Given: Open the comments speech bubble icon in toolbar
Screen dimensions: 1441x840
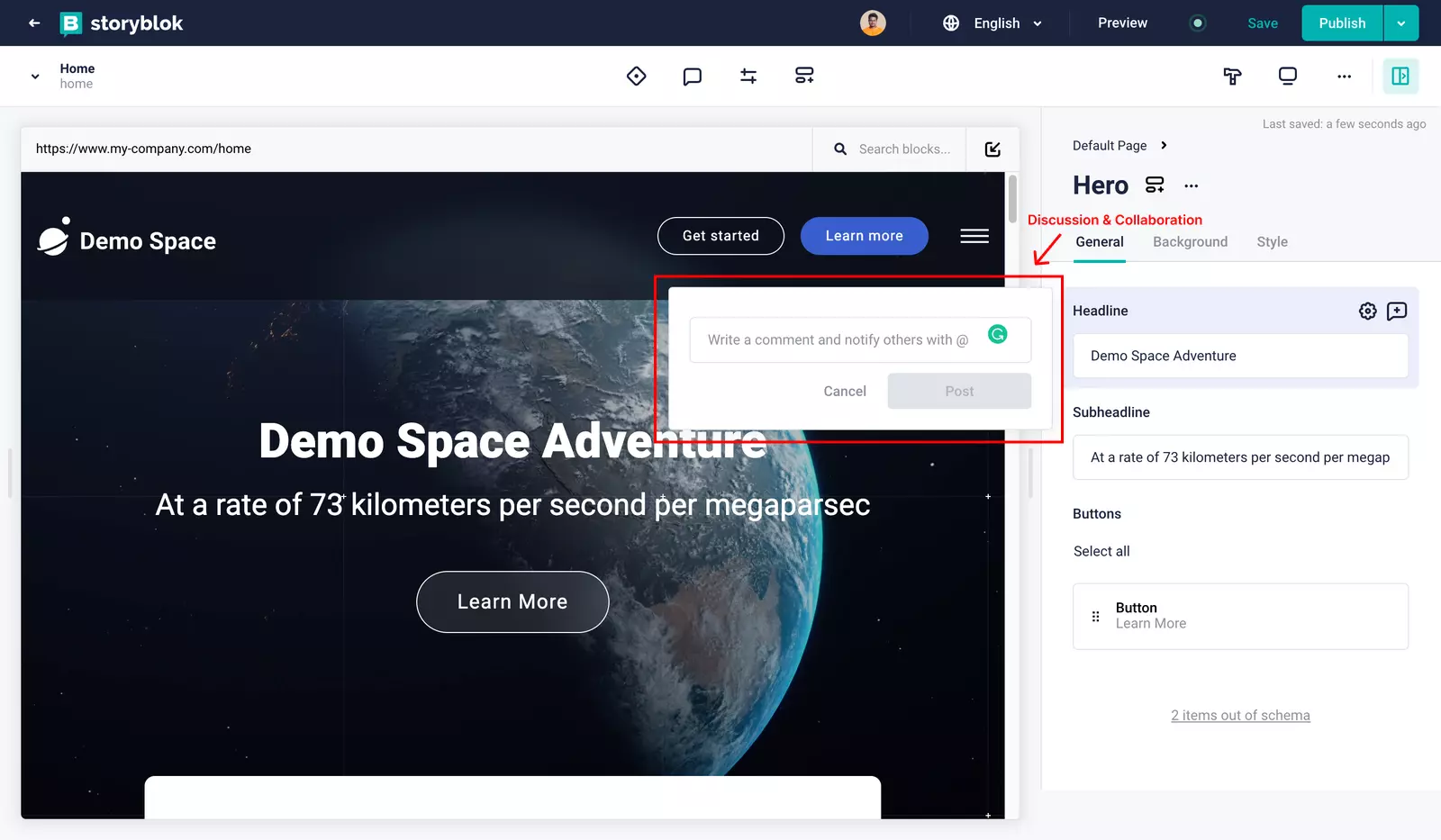Looking at the screenshot, I should [x=692, y=77].
